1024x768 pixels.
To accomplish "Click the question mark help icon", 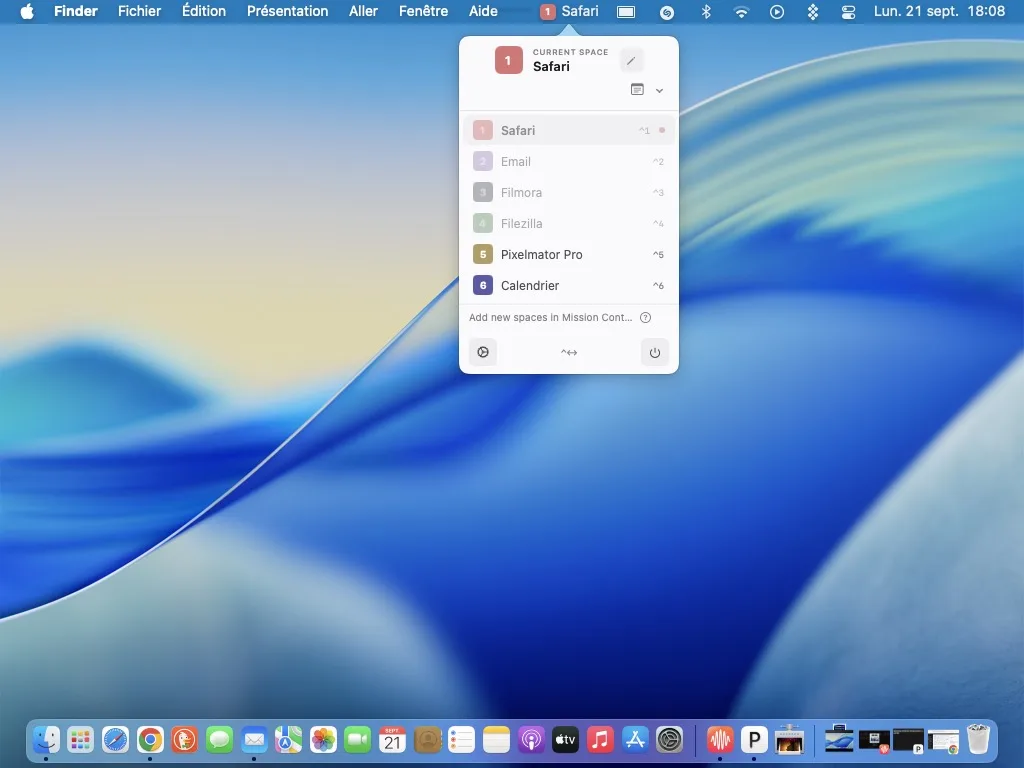I will point(645,317).
